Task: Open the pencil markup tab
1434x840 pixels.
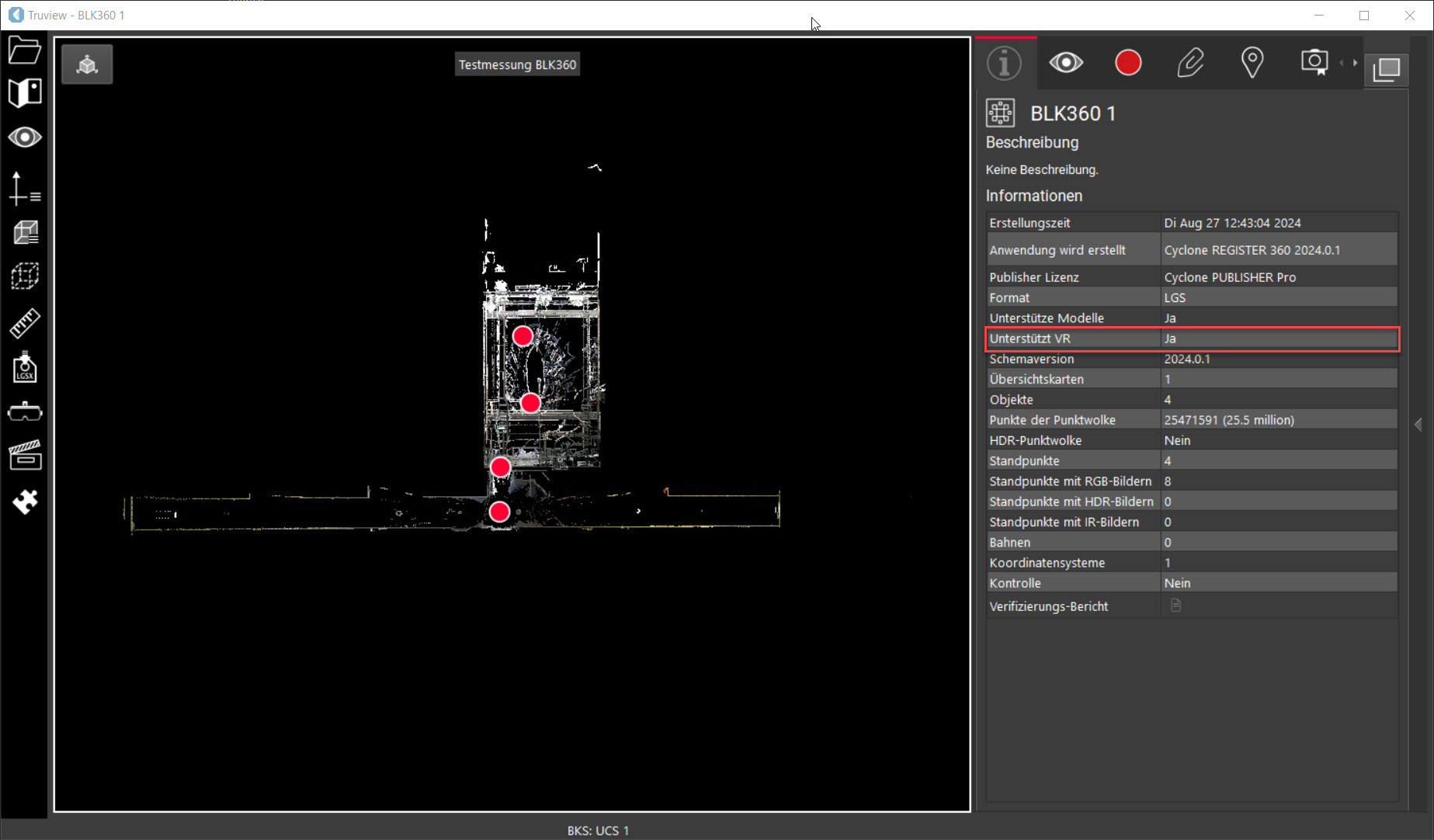Action: [x=1190, y=62]
